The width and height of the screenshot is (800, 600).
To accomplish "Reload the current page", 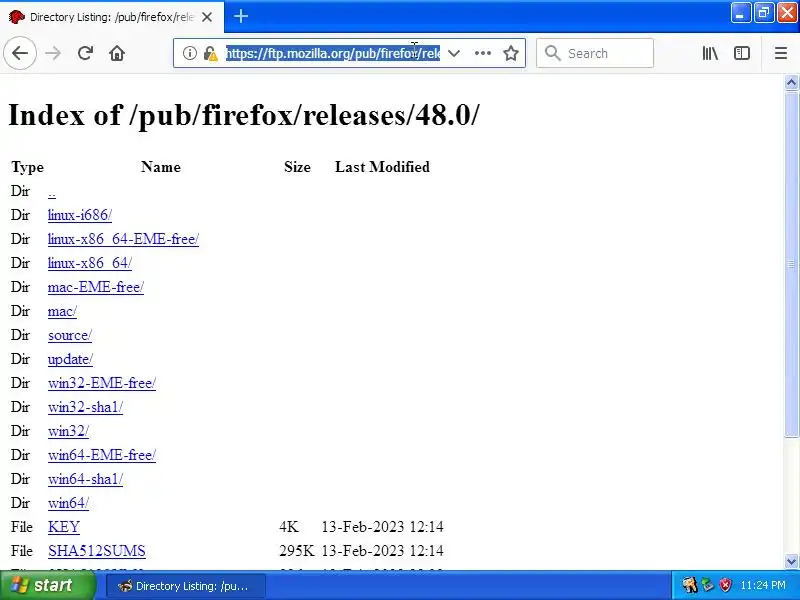I will click(x=85, y=53).
